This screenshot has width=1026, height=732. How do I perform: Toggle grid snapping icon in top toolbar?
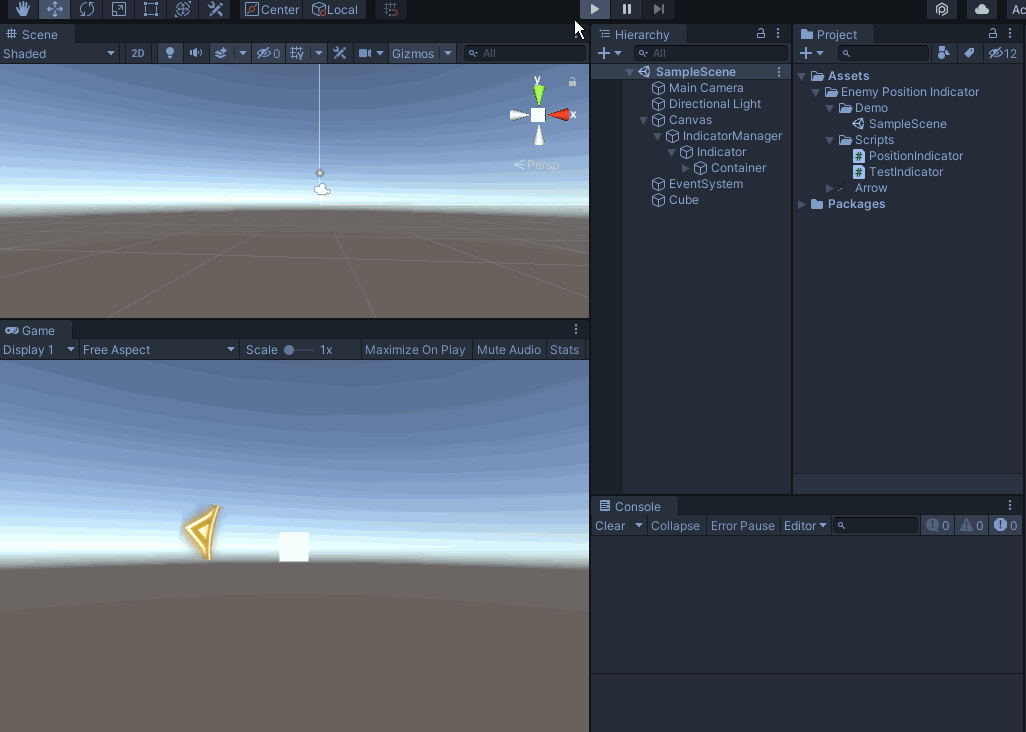[x=391, y=9]
